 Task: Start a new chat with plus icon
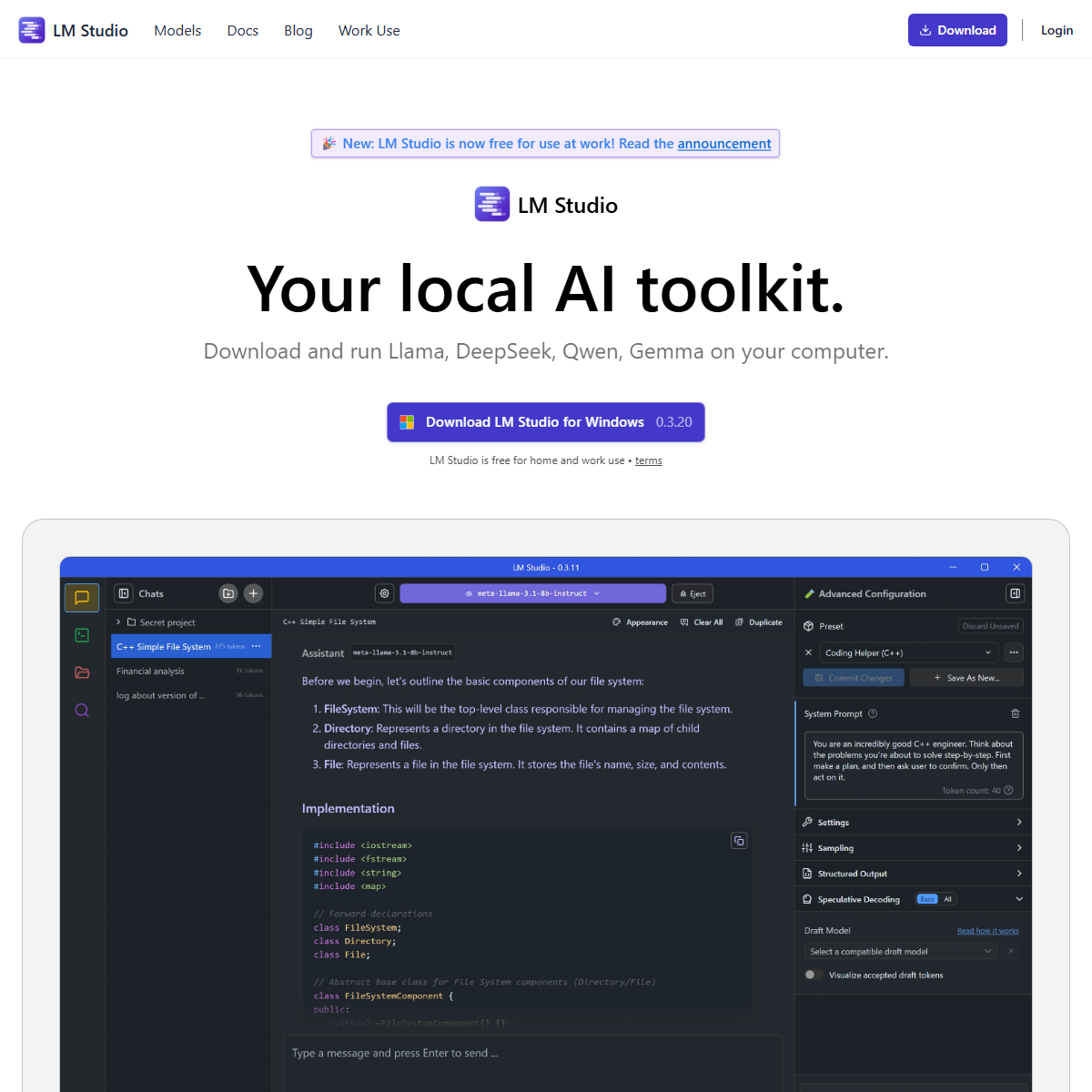(x=254, y=593)
